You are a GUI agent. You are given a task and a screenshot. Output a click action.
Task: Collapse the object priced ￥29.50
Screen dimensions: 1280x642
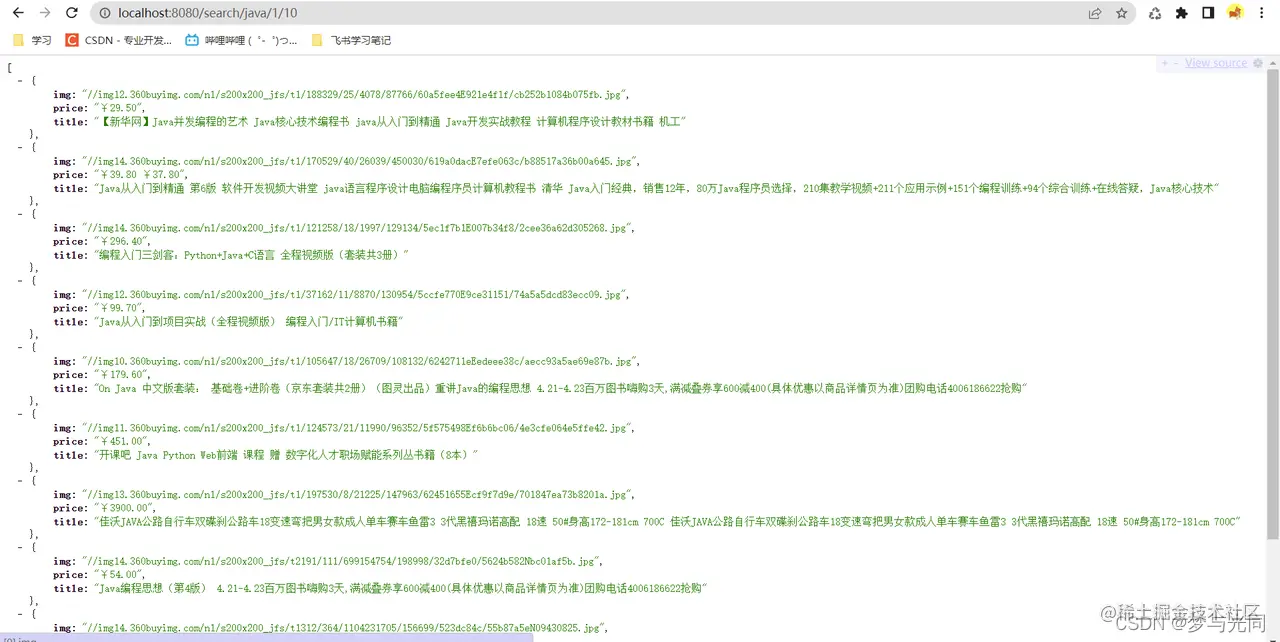tap(20, 80)
